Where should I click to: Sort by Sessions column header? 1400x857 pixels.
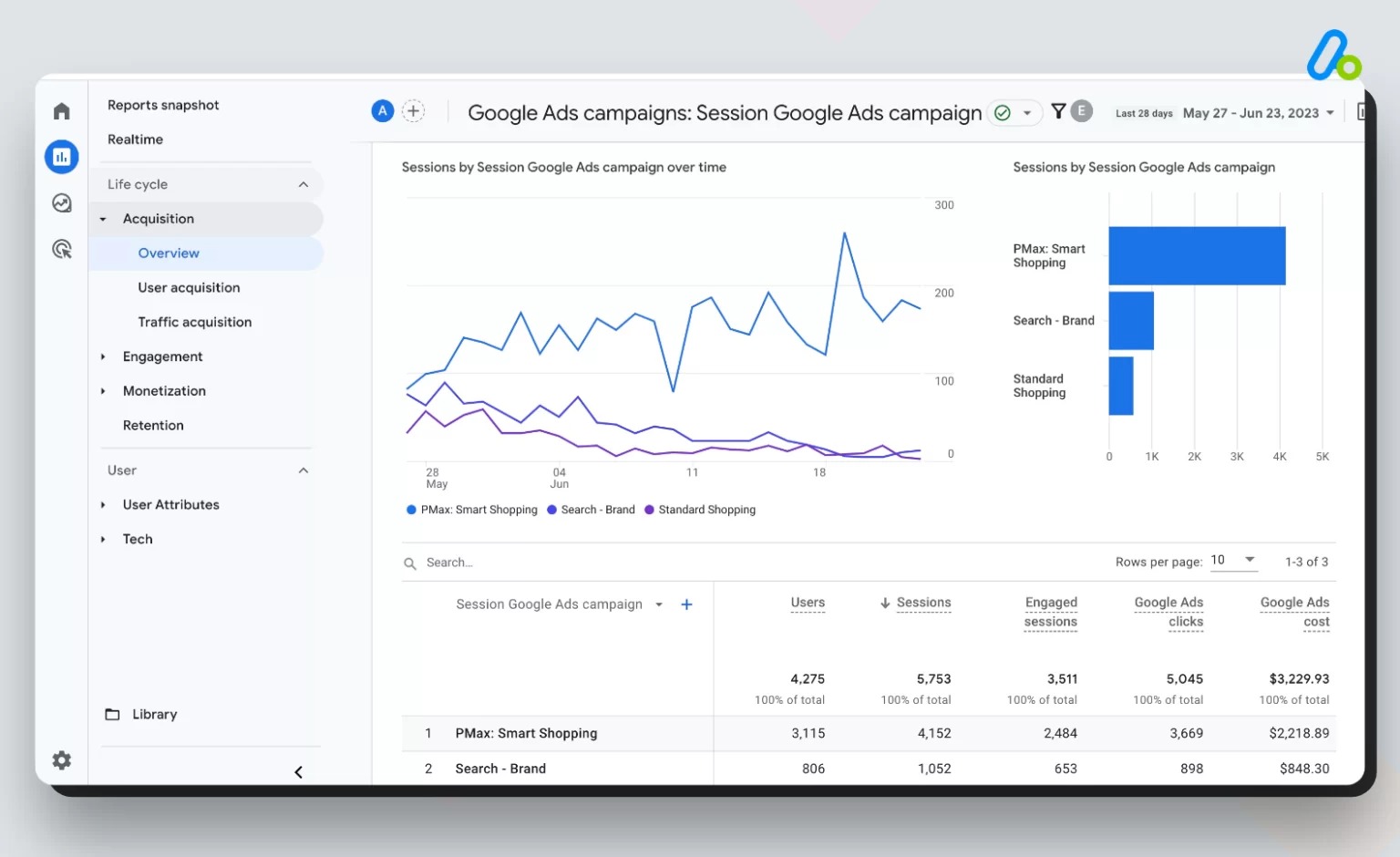coord(923,603)
